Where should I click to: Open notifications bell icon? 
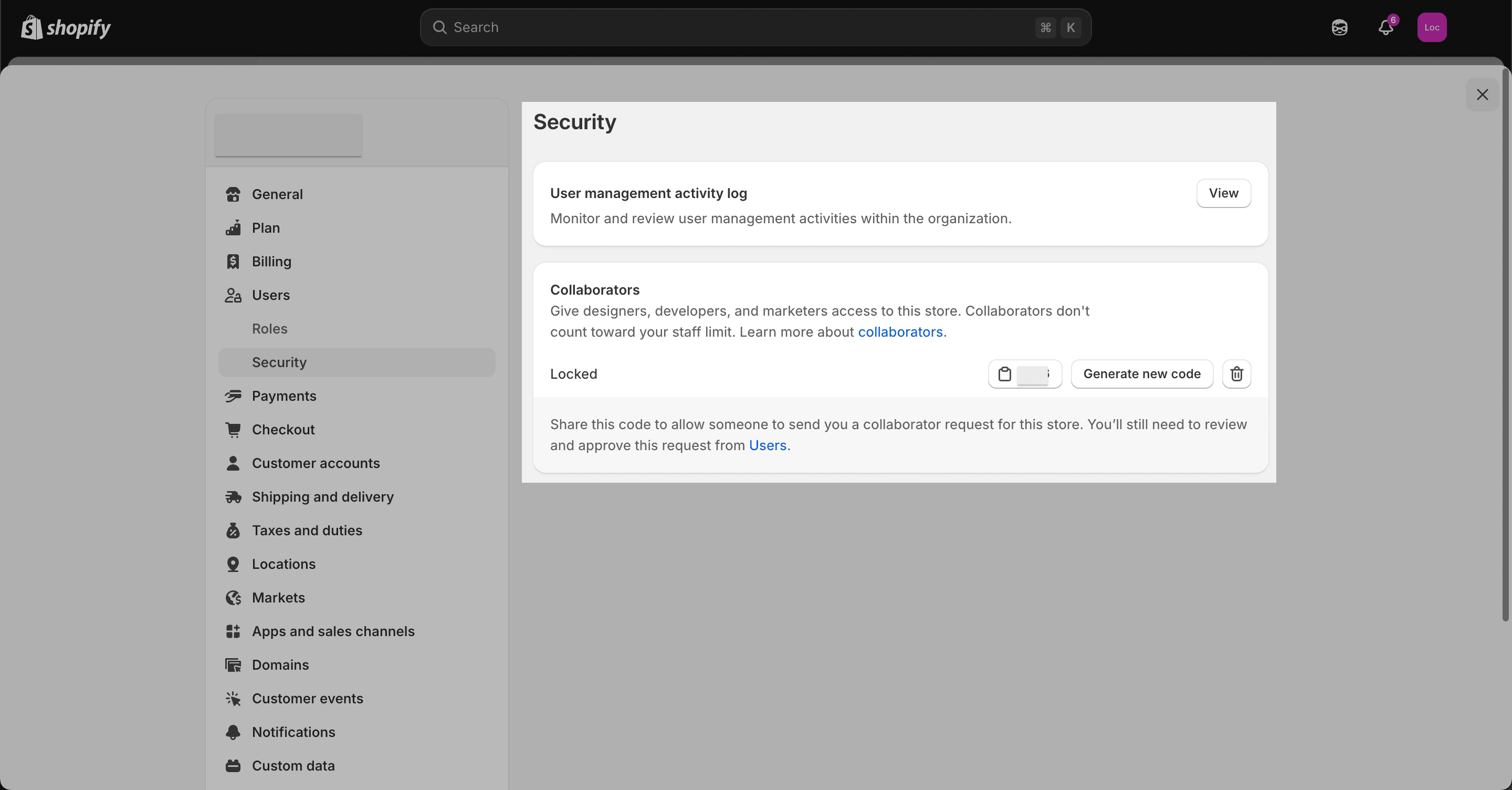coord(1386,27)
